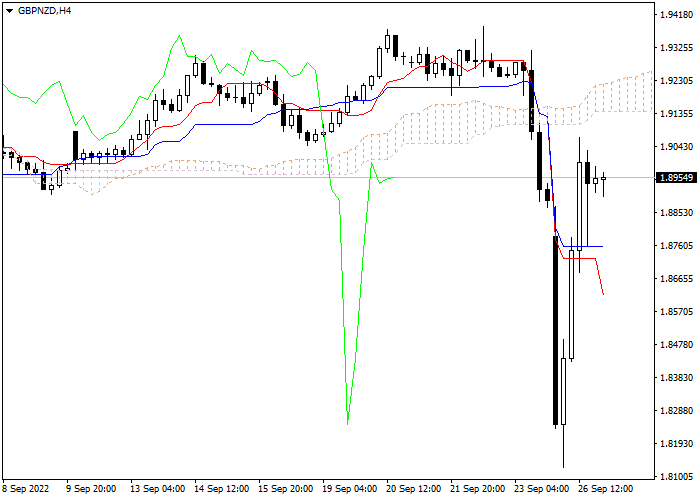The height and width of the screenshot is (500, 700).
Task: Select the lowest point of the green Chikou line
Action: 347,423
